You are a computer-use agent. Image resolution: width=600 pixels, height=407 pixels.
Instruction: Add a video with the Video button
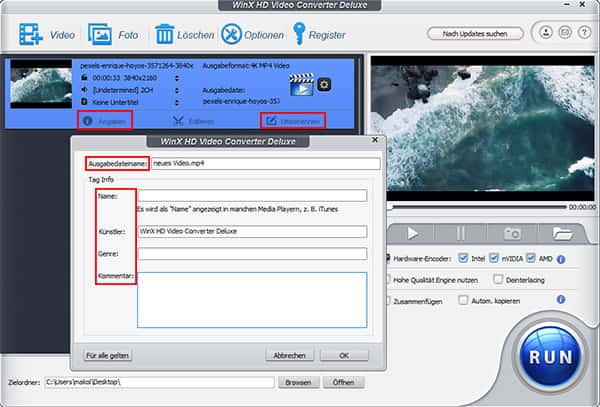47,34
